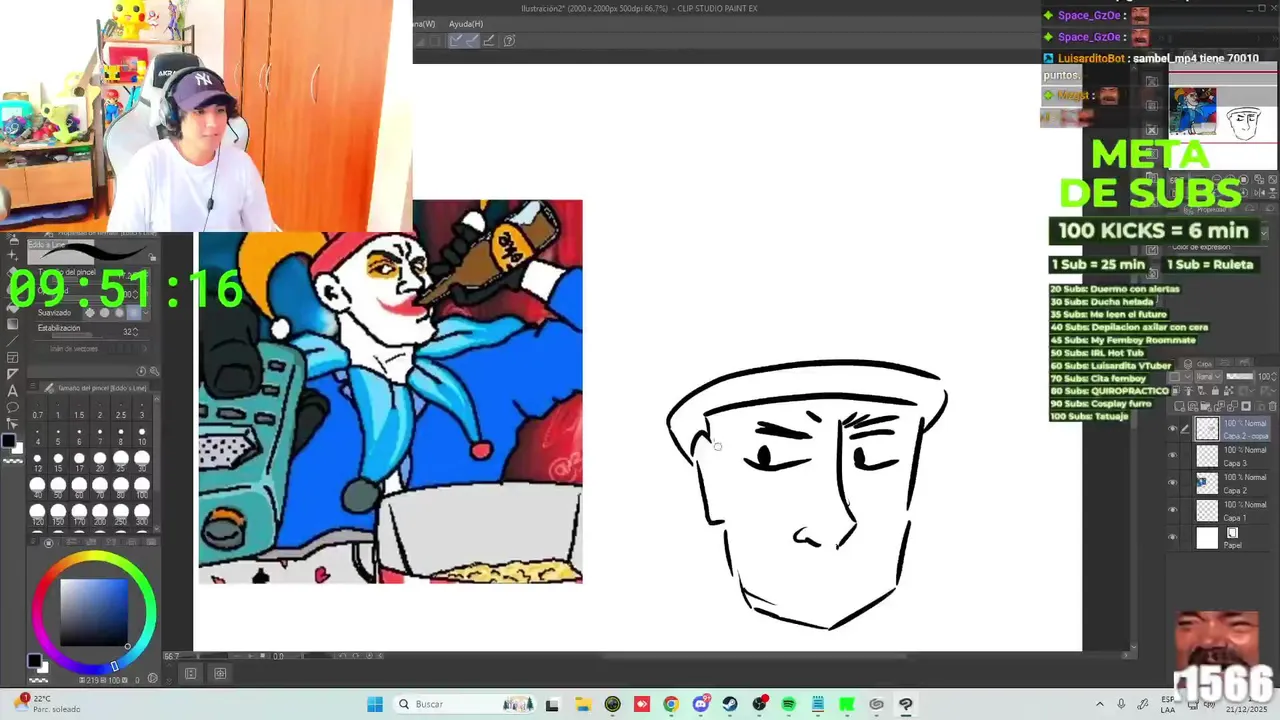This screenshot has height=720, width=1280.
Task: Choose brush size 3 preset
Action: tap(142, 410)
